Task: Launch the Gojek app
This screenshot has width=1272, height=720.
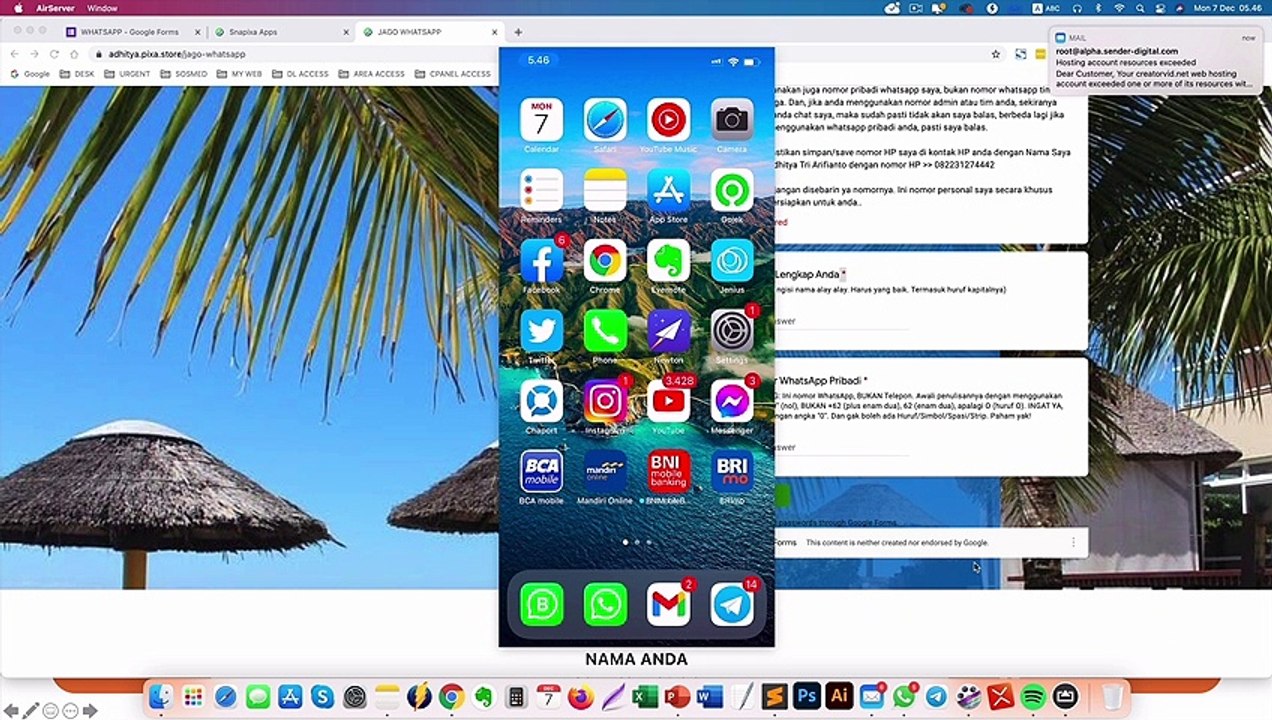Action: (732, 190)
